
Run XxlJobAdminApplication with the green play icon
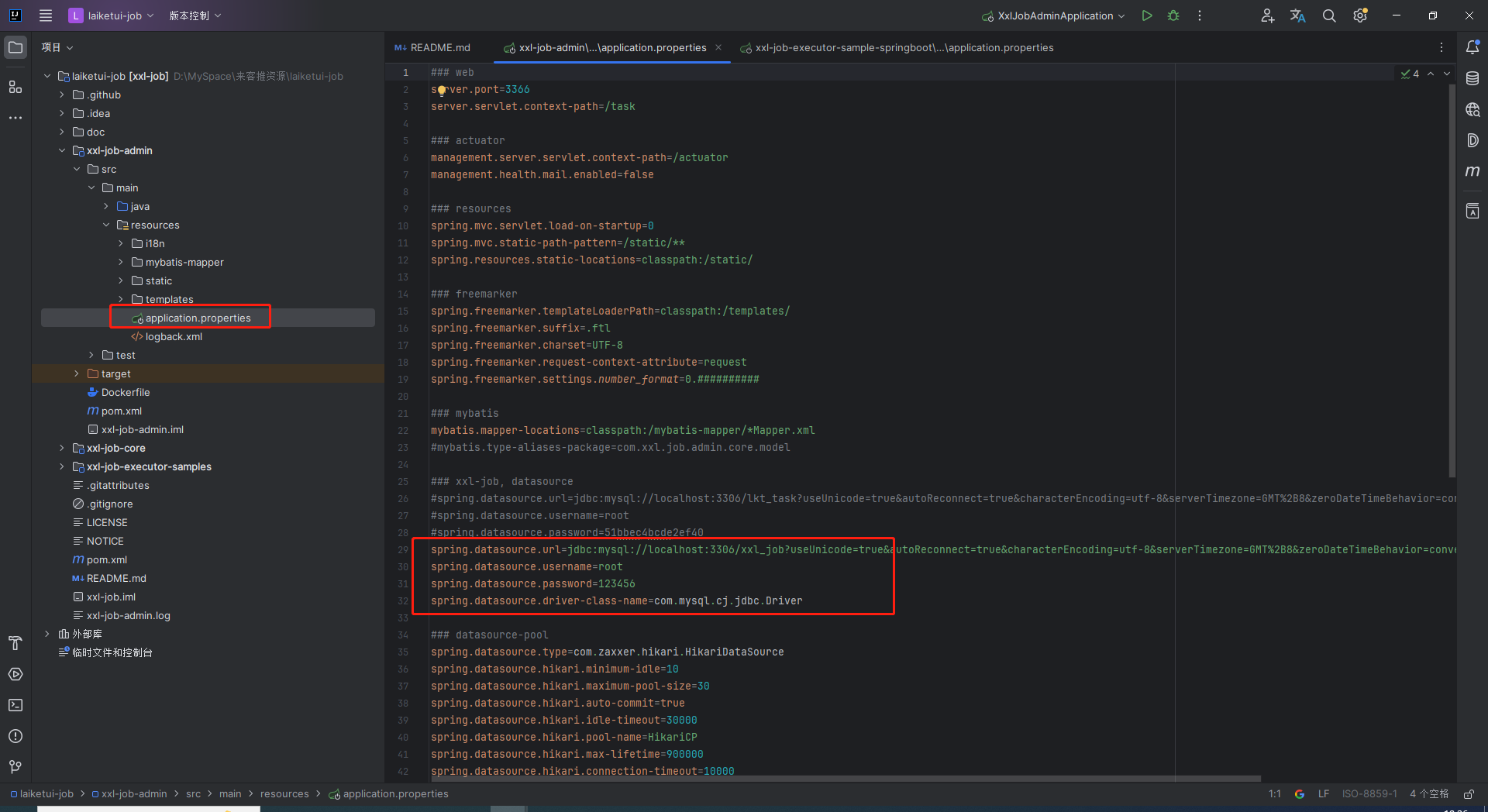(1147, 15)
